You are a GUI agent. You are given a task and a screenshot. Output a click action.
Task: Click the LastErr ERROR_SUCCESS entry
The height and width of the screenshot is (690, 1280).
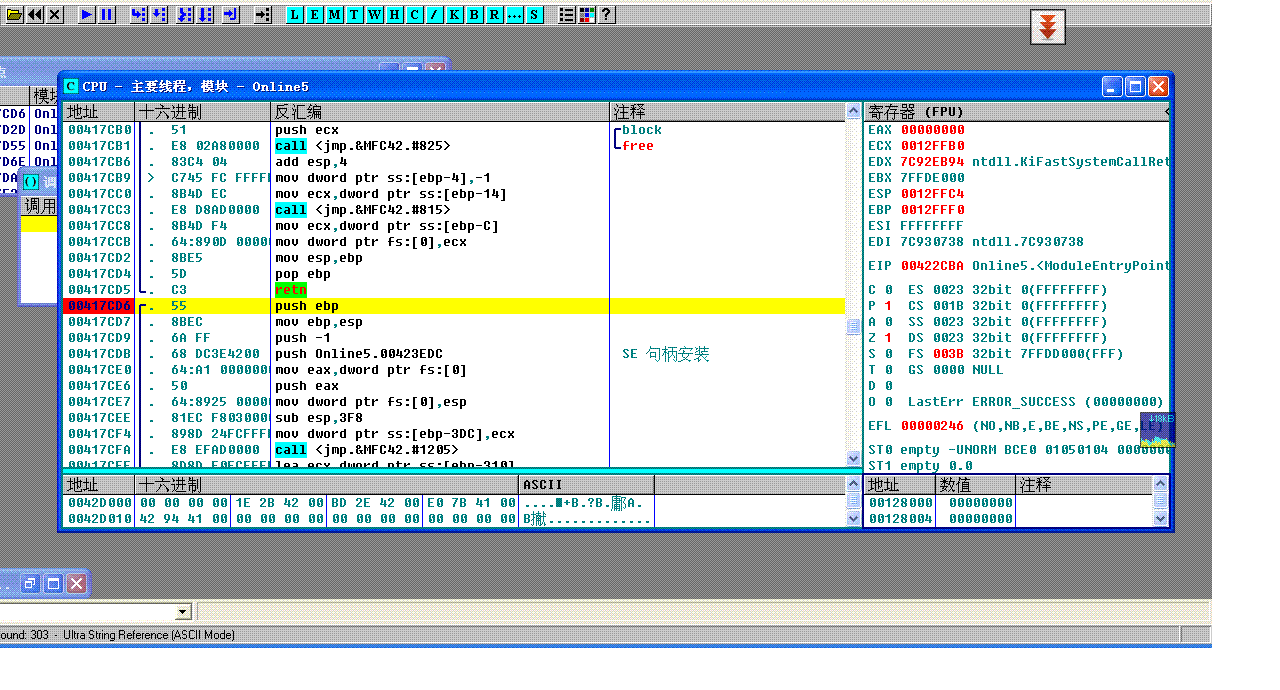(1035, 402)
